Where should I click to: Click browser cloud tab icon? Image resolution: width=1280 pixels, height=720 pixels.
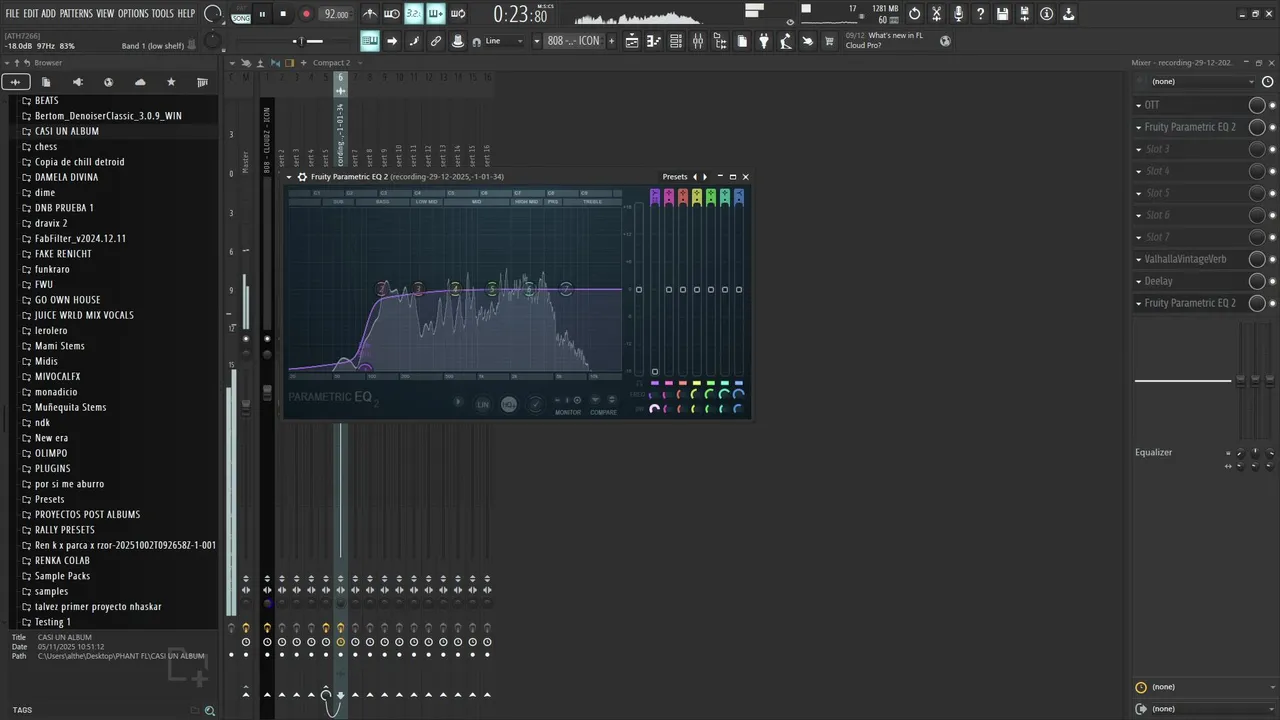pyautogui.click(x=140, y=82)
